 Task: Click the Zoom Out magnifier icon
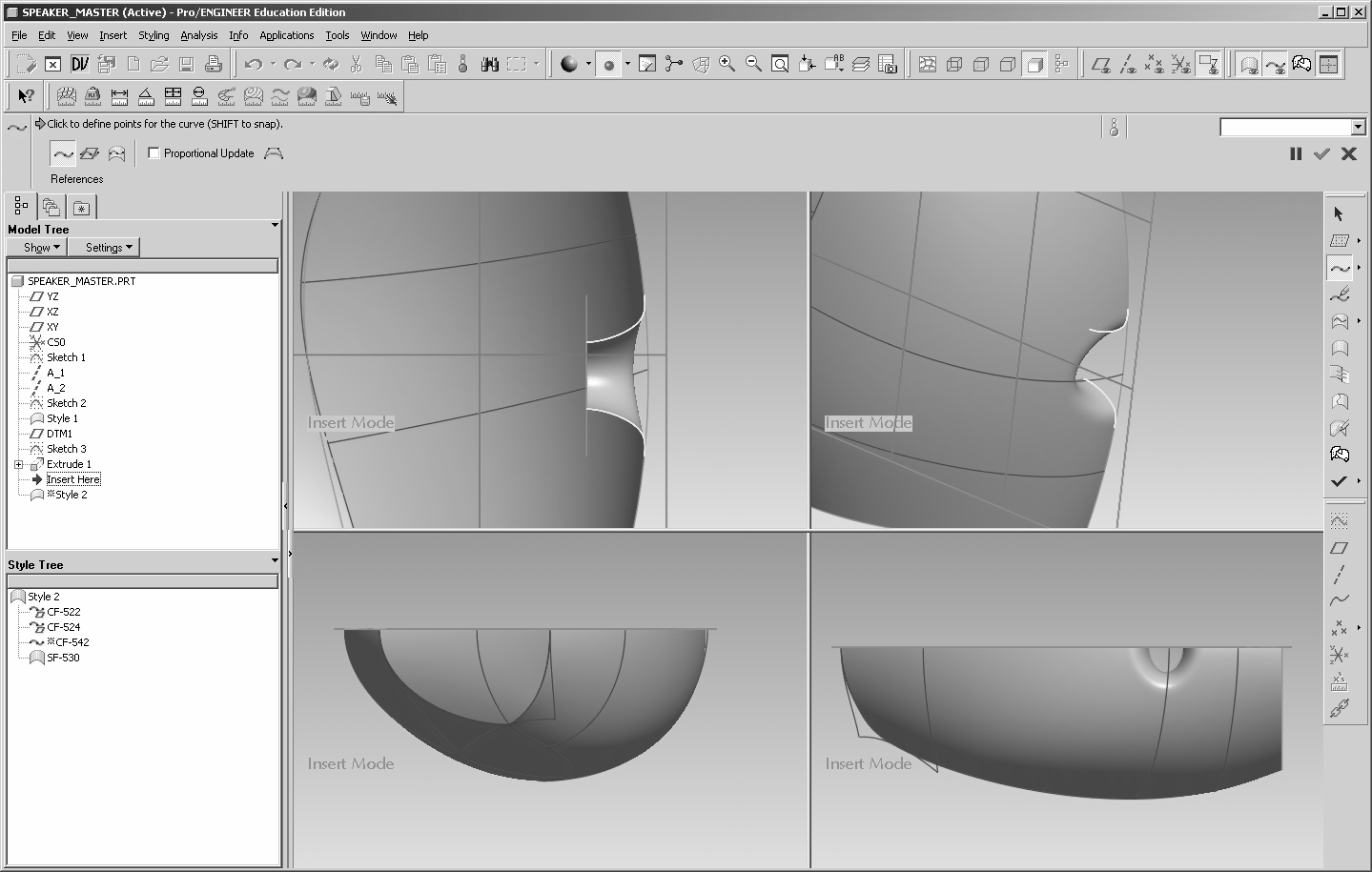click(x=753, y=64)
